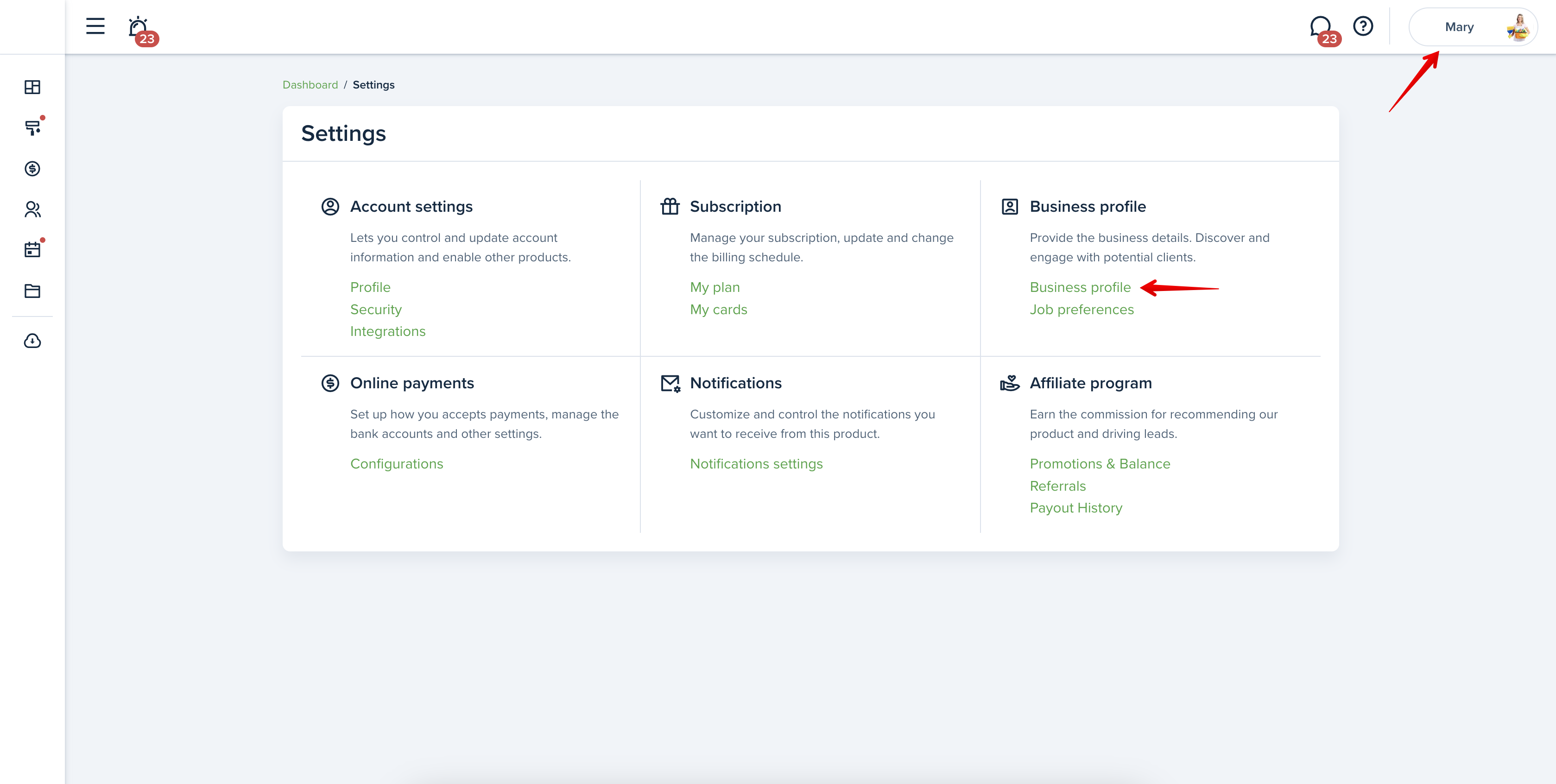Open the Referrals link
This screenshot has height=784, width=1556.
(1058, 486)
